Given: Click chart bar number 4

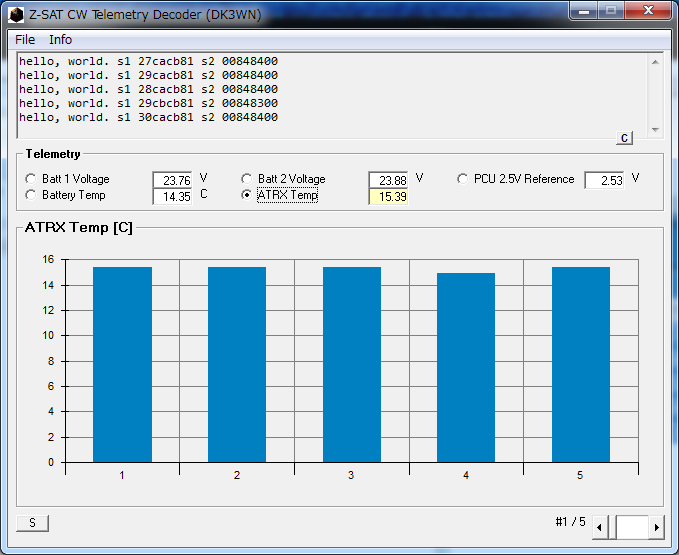Looking at the screenshot, I should point(466,368).
